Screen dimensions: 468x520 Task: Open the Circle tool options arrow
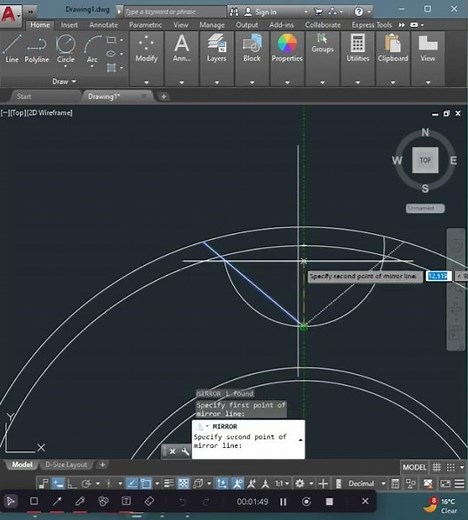click(65, 66)
